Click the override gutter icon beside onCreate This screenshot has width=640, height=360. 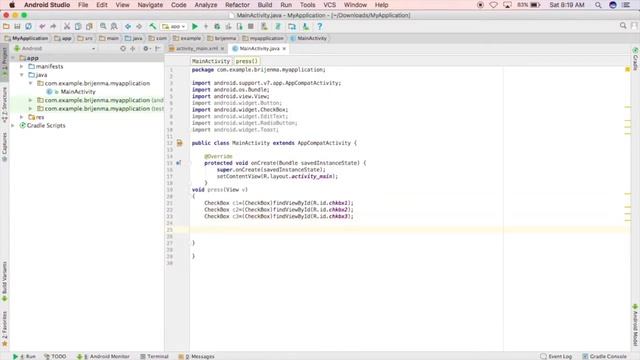178,163
